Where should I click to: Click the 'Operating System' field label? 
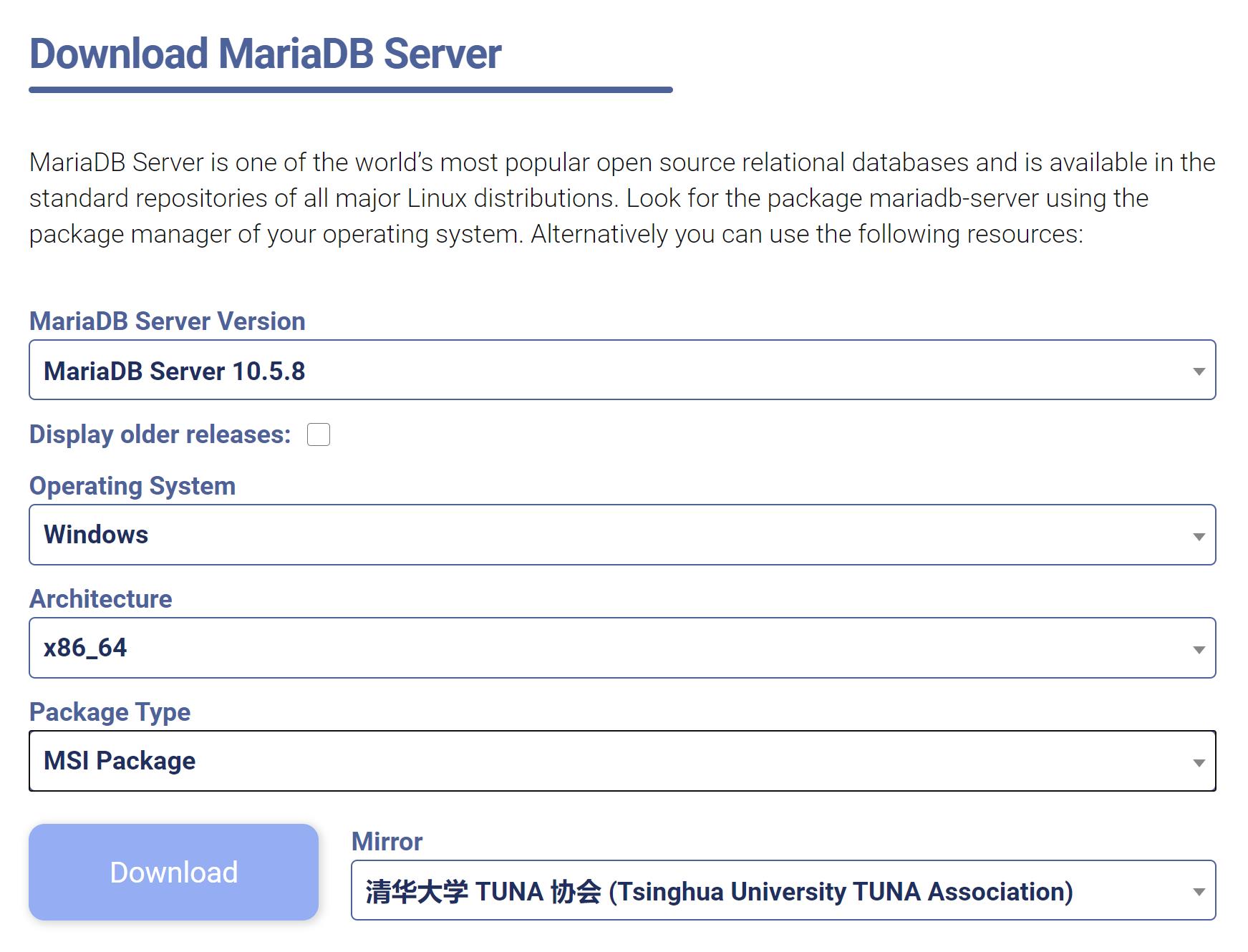(x=132, y=486)
